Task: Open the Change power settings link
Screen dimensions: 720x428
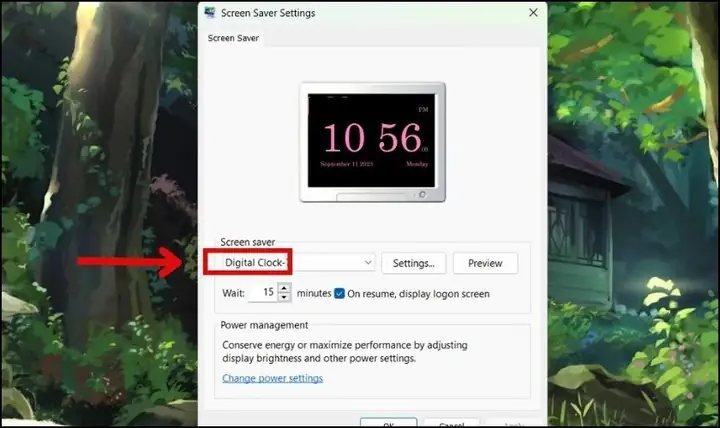Action: (x=272, y=378)
